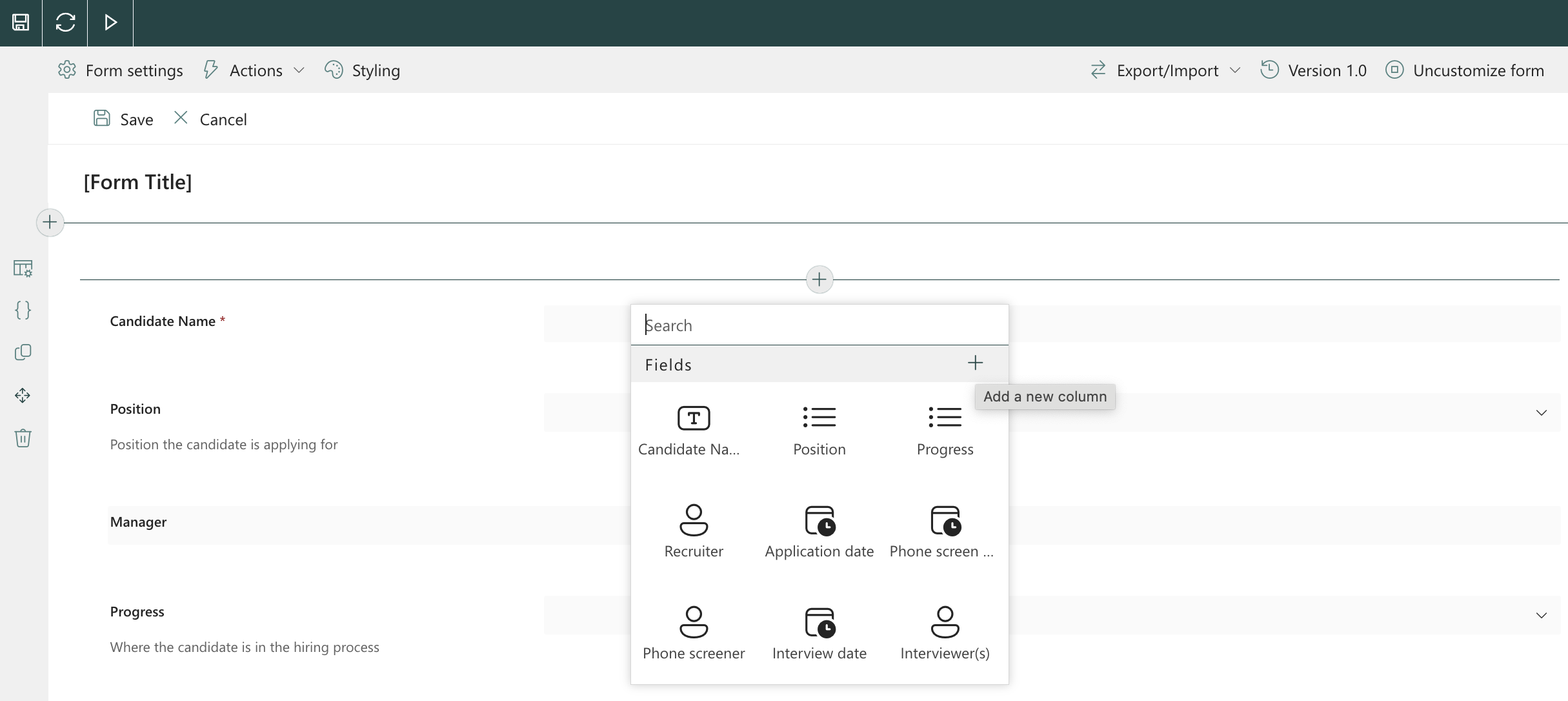Open Version 1.0 history

(1314, 70)
